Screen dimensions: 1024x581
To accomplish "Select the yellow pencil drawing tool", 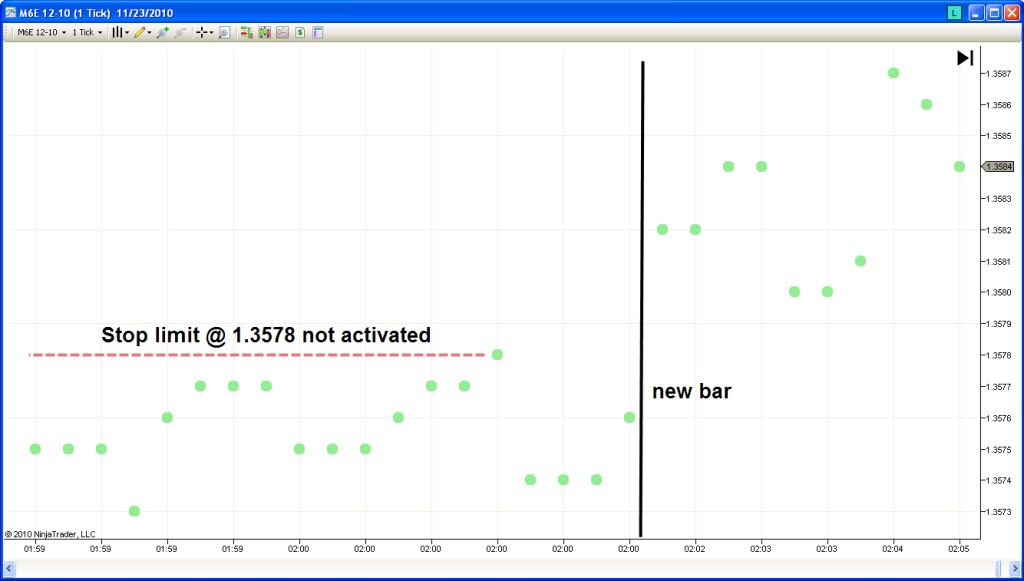I will point(142,32).
